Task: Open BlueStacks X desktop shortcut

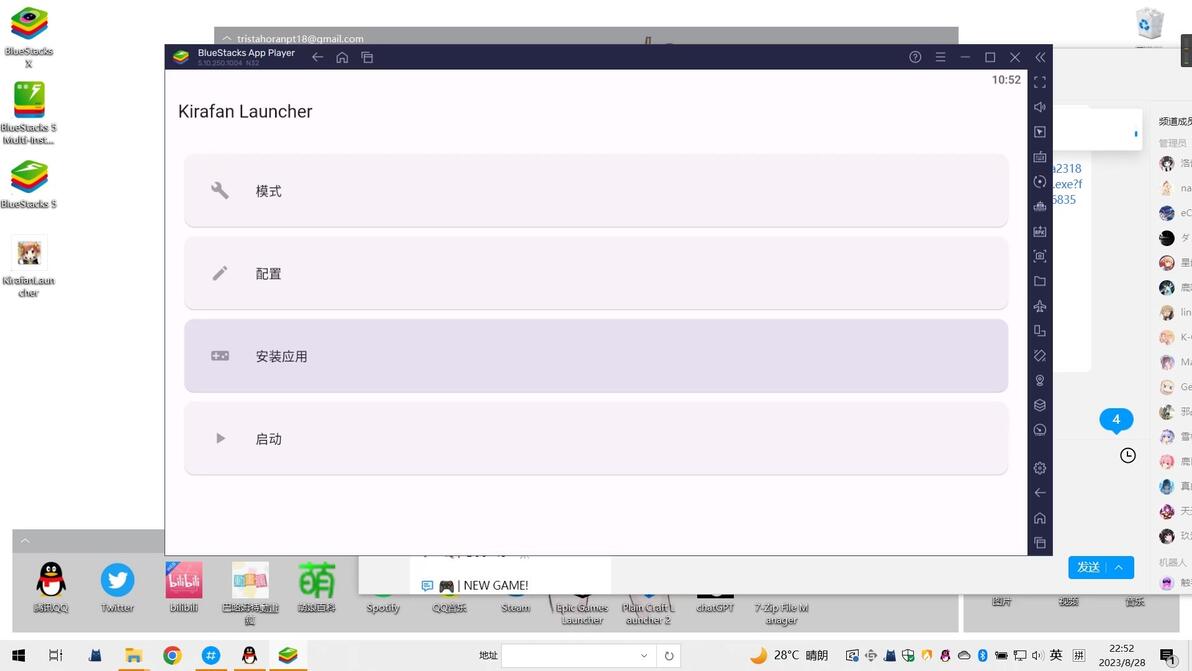Action: coord(29,37)
